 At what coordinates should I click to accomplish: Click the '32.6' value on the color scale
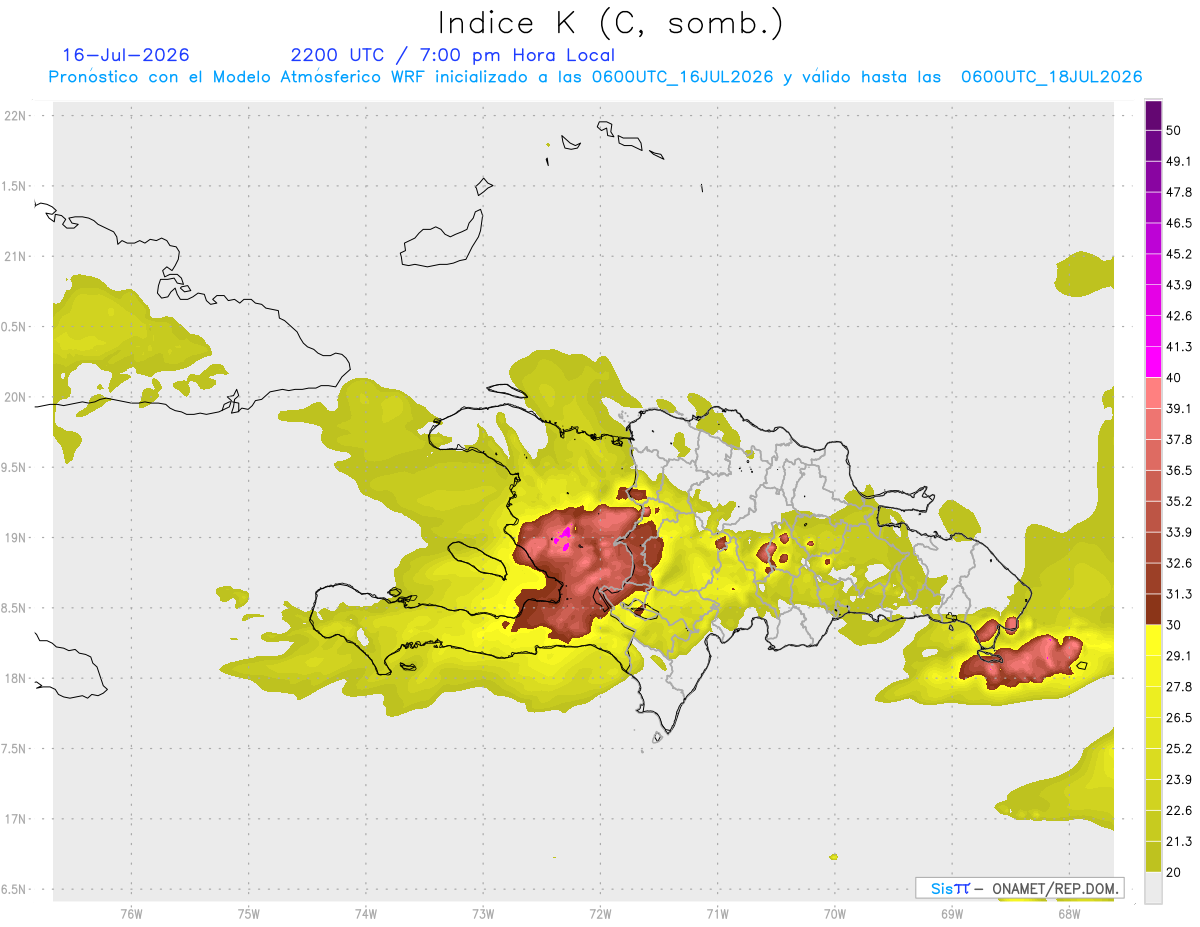1179,563
